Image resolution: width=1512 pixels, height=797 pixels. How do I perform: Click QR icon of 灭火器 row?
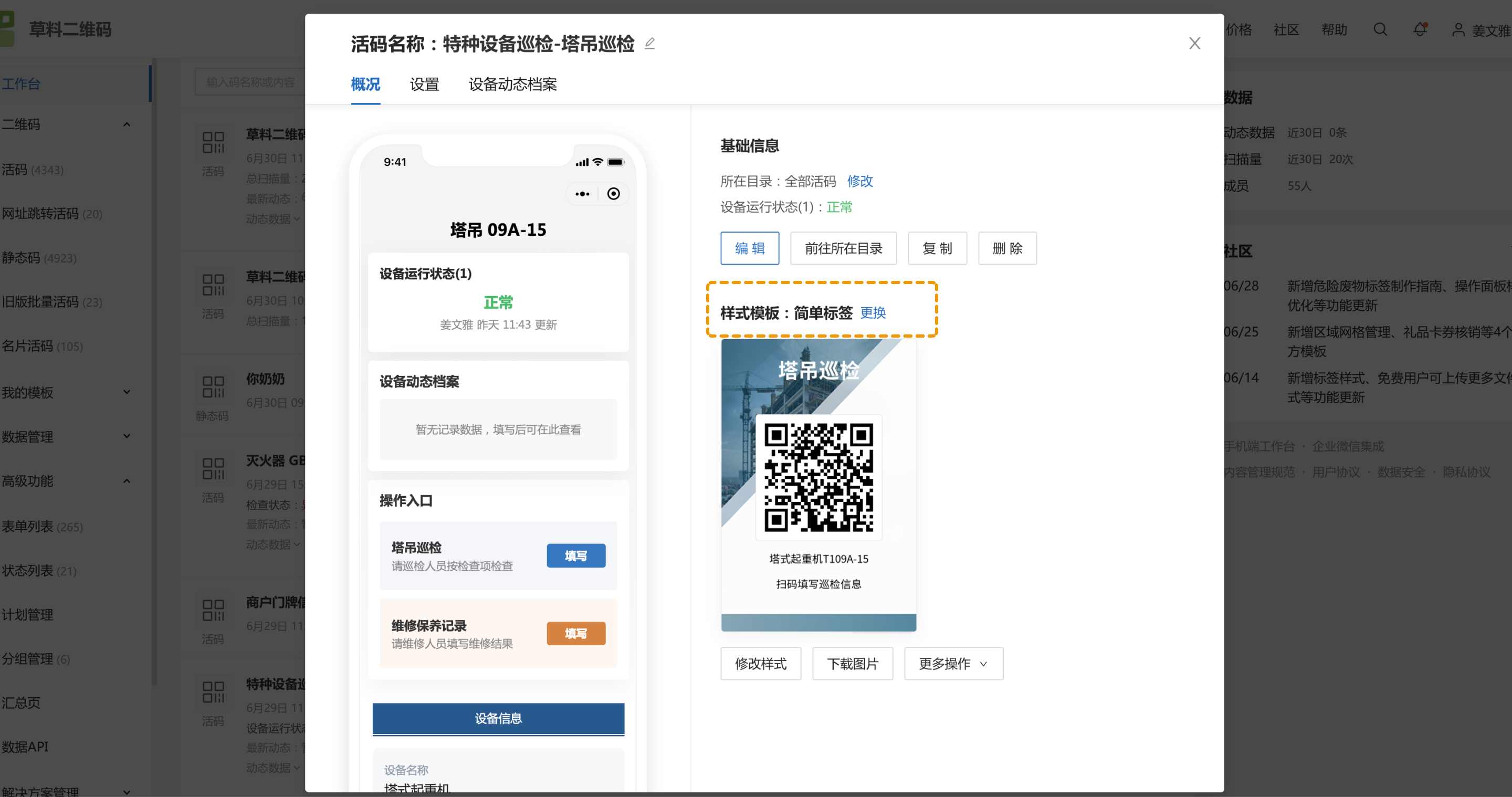pyautogui.click(x=213, y=469)
